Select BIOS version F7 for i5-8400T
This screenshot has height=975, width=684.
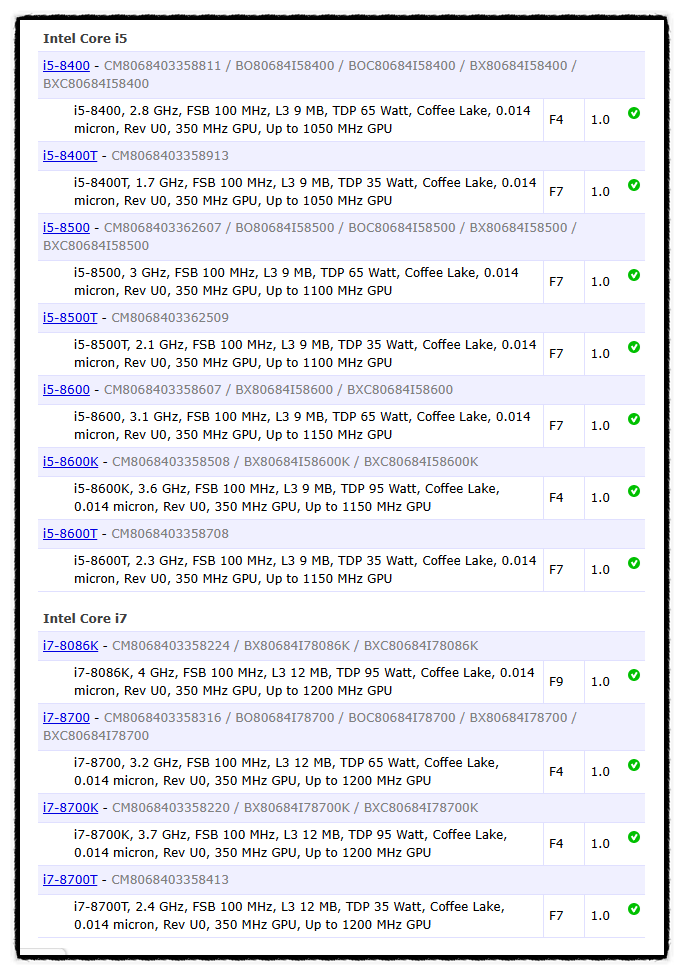(x=556, y=192)
